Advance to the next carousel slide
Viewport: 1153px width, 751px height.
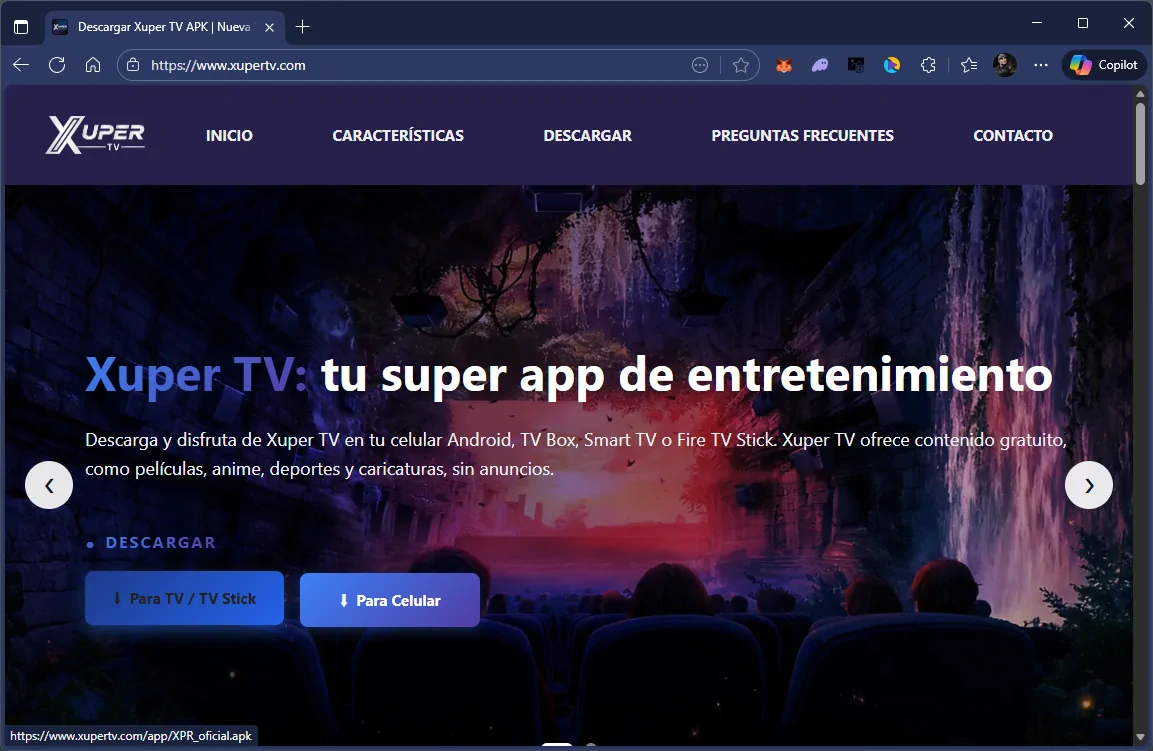1089,485
